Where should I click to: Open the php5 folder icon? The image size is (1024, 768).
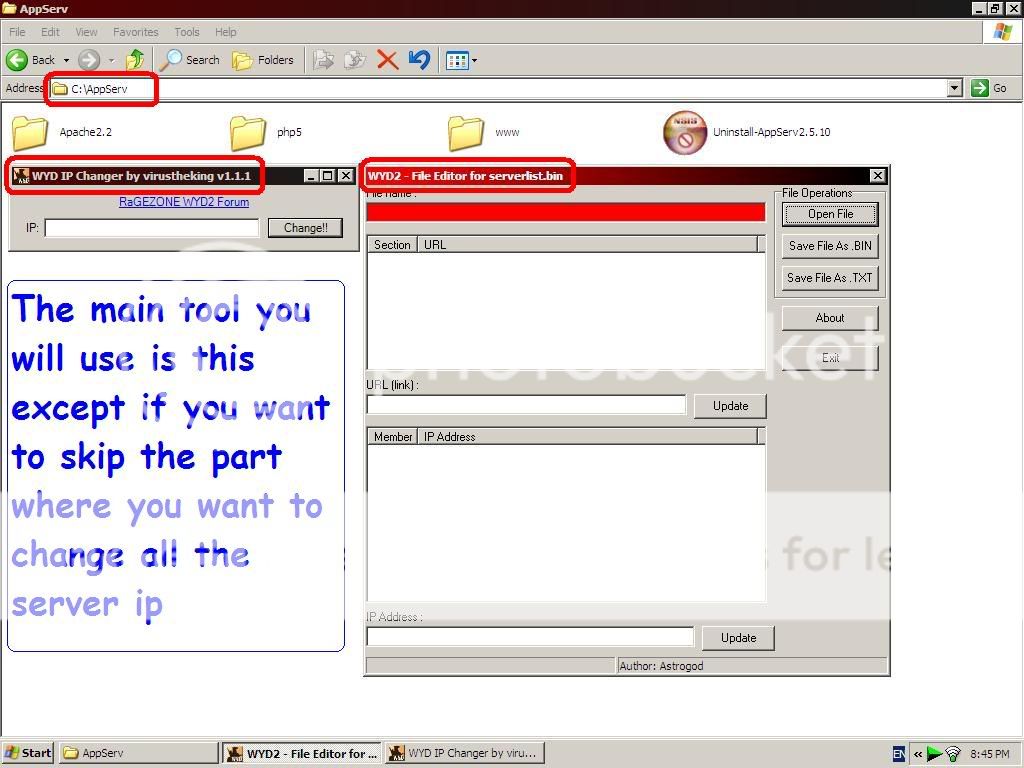pos(247,132)
